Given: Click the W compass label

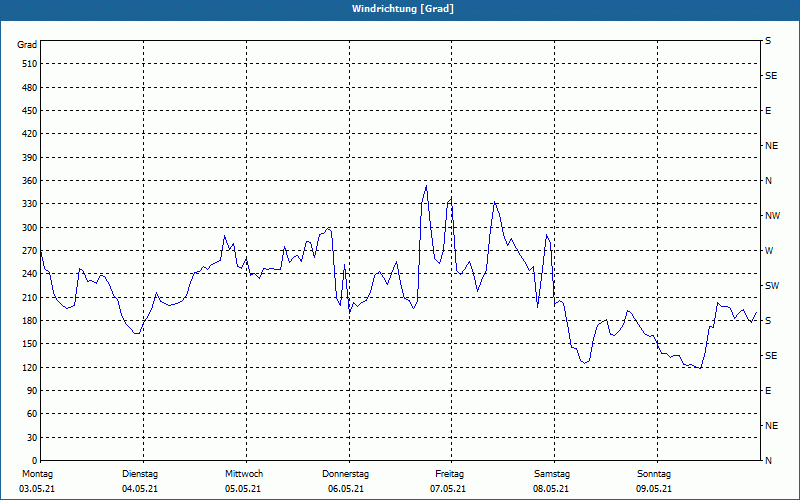Looking at the screenshot, I should click(x=769, y=251).
